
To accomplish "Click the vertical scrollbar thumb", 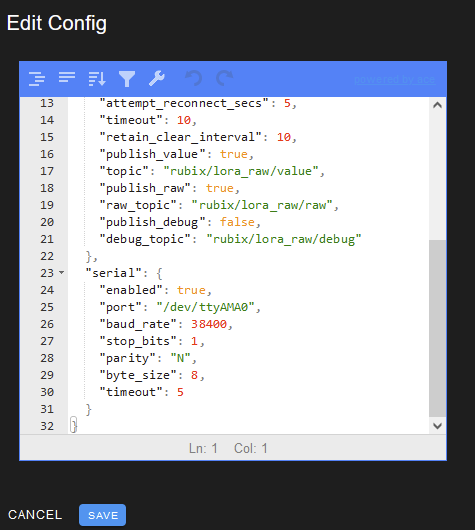I will pyautogui.click(x=437, y=329).
